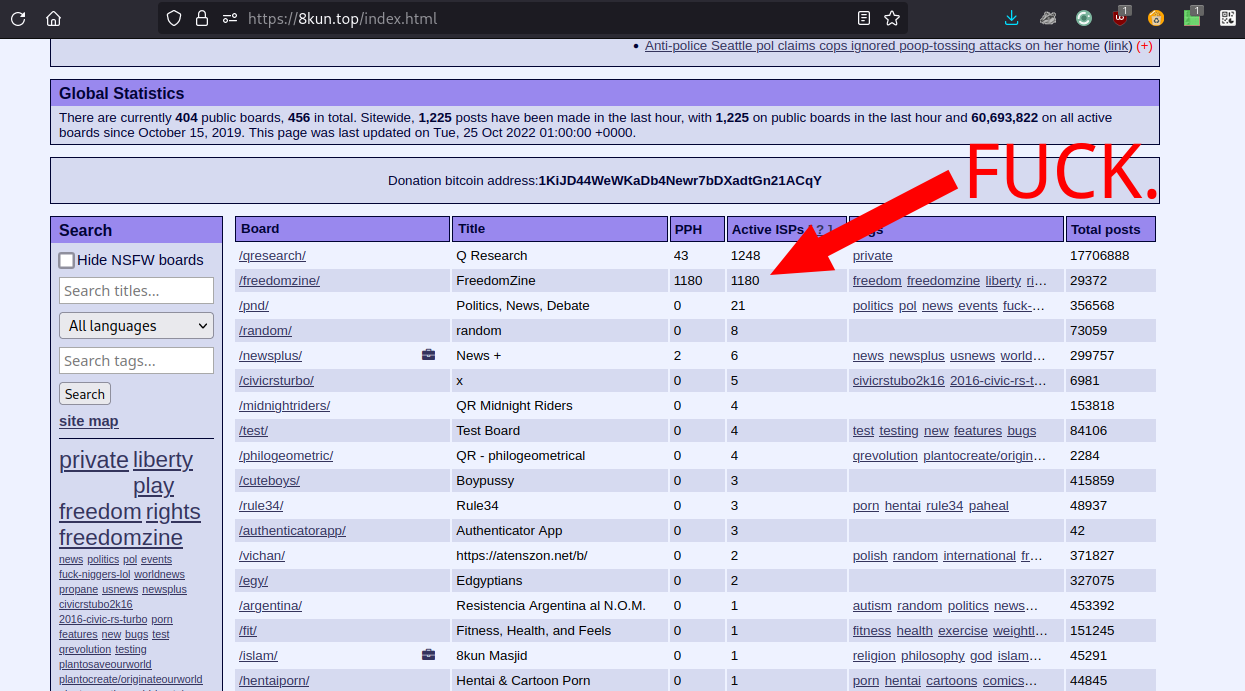Click the philosophy tag in the /islam/ row
This screenshot has height=691, width=1245.
[933, 656]
